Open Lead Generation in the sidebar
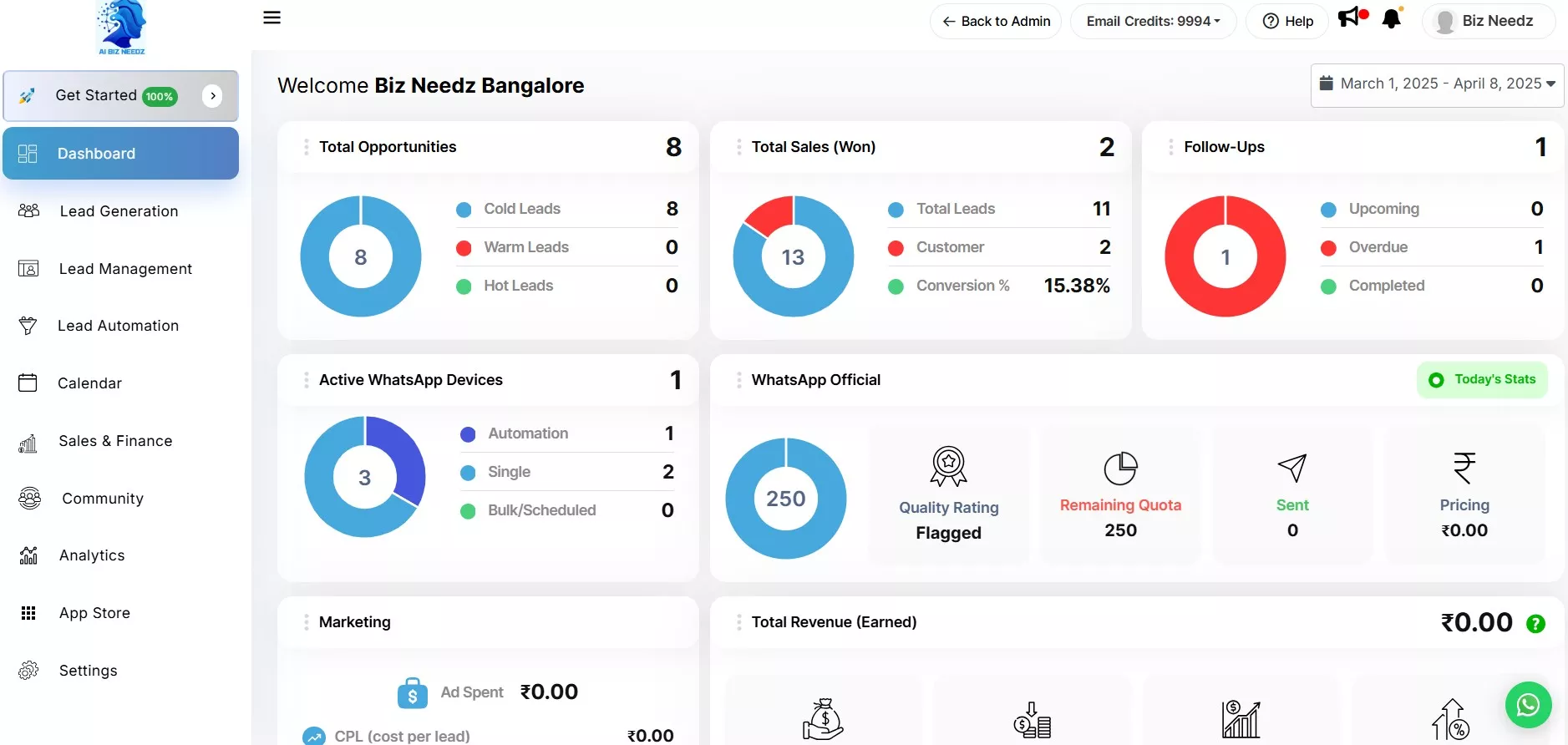This screenshot has height=745, width=1568. (119, 211)
